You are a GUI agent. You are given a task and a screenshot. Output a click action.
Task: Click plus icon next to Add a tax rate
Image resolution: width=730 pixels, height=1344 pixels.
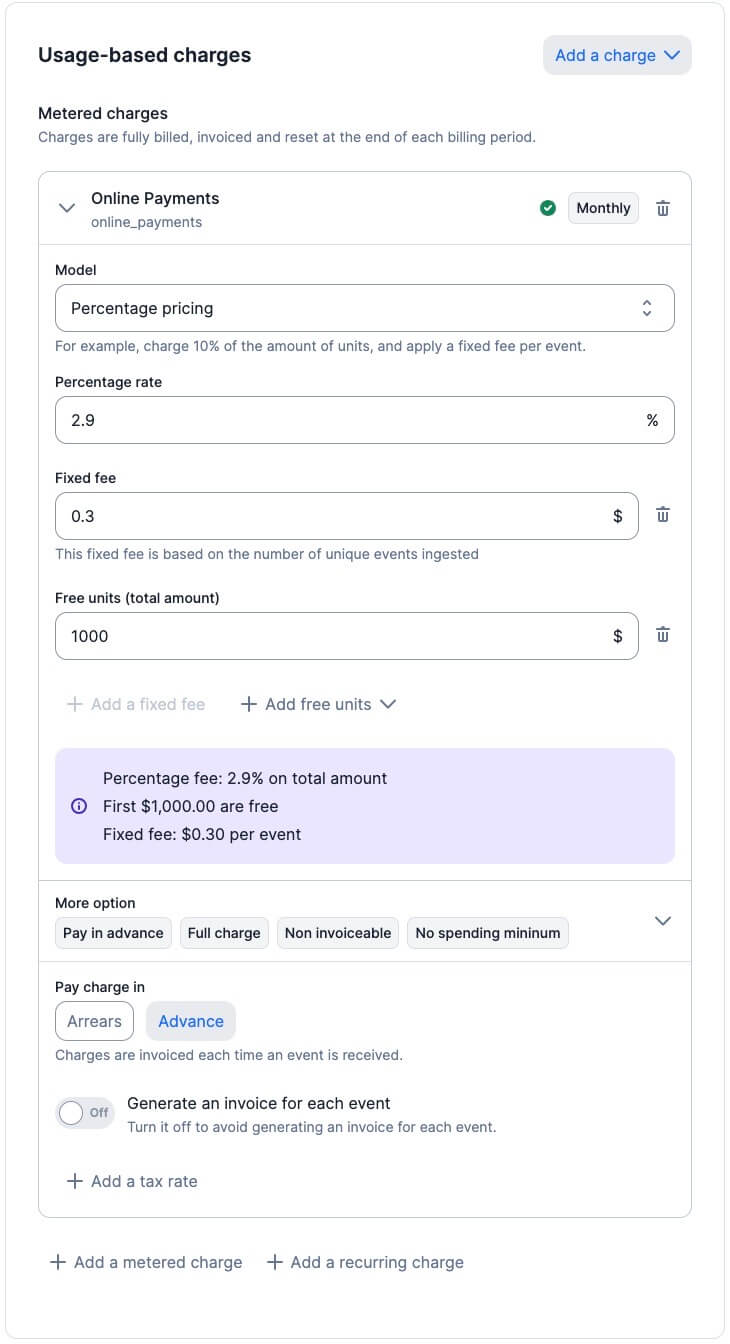pos(74,1181)
